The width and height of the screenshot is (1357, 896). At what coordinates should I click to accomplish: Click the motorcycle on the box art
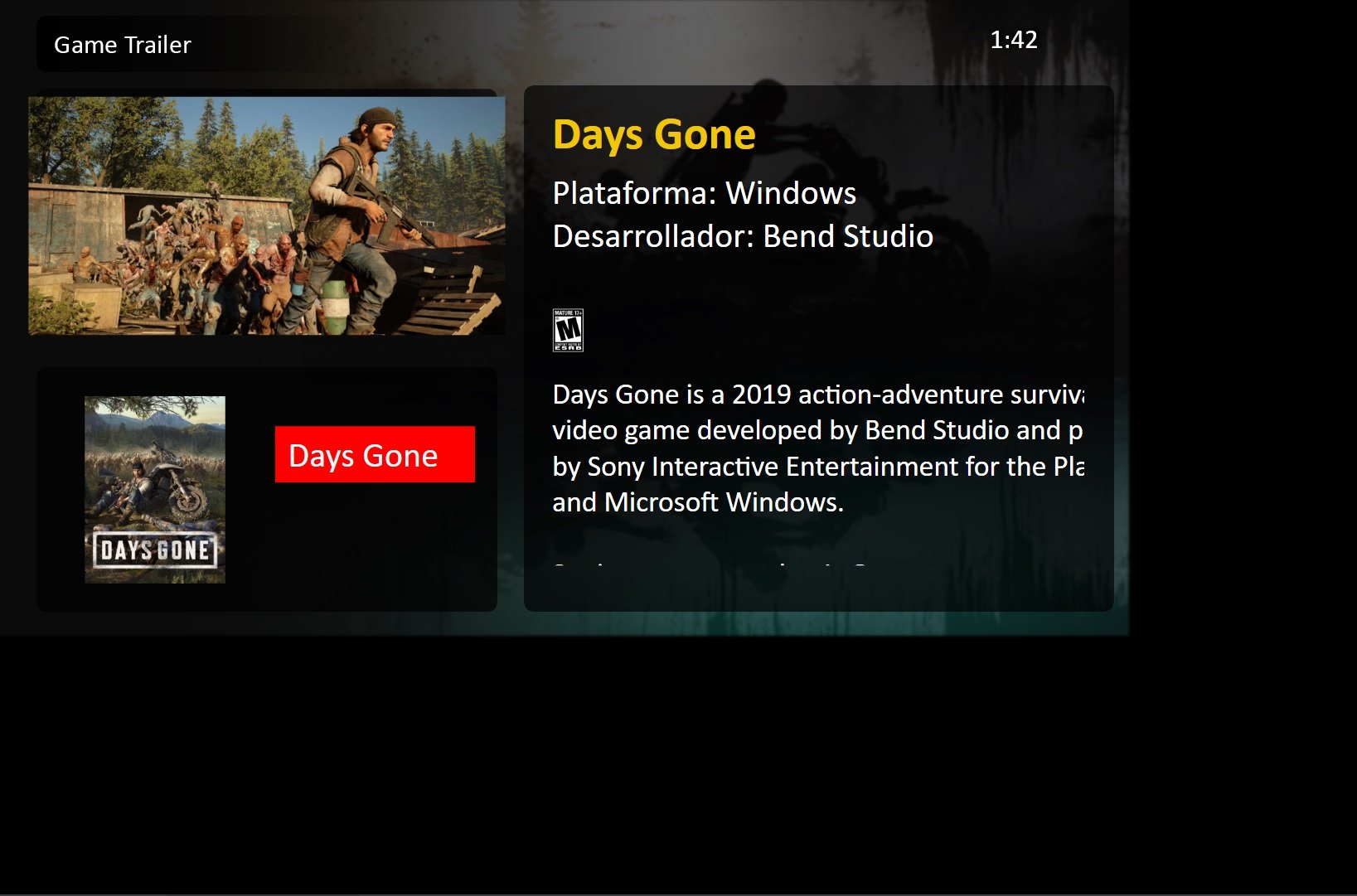pos(182,481)
